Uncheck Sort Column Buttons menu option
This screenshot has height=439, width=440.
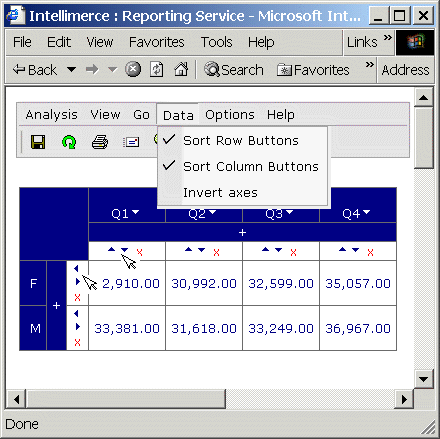[242, 166]
